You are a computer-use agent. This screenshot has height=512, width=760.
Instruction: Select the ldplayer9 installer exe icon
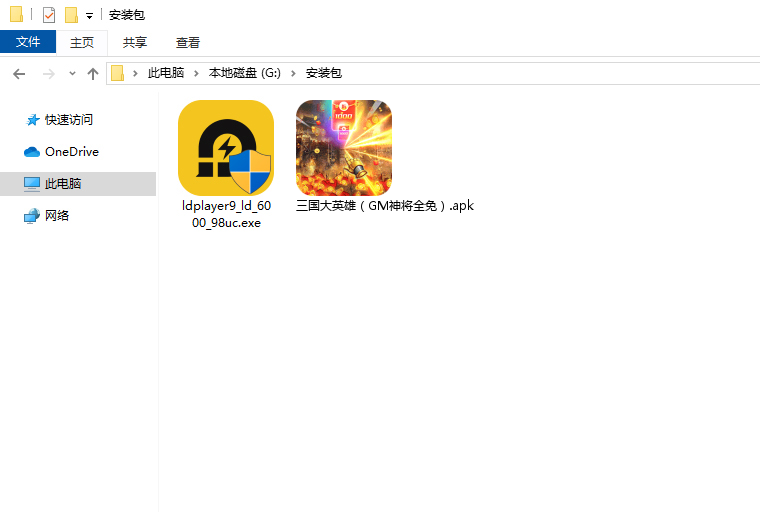(226, 148)
